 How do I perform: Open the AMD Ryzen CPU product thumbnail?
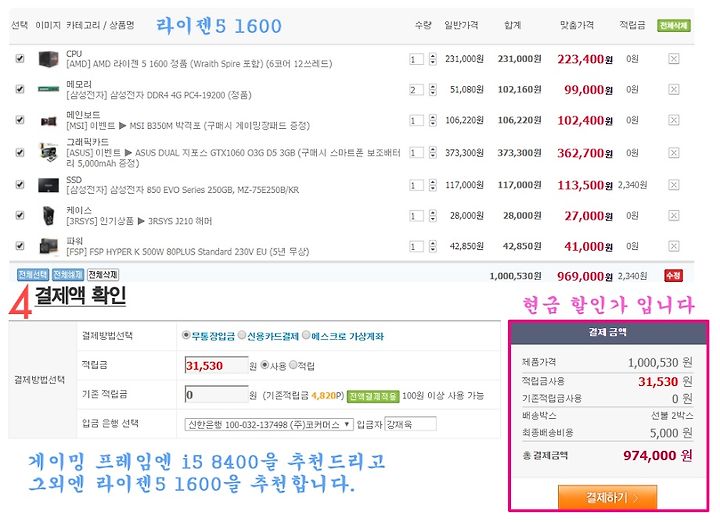48,59
